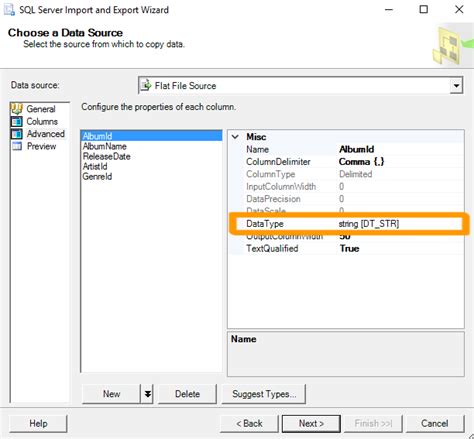The height and width of the screenshot is (439, 474).
Task: Go back with the Back button
Action: tap(249, 423)
